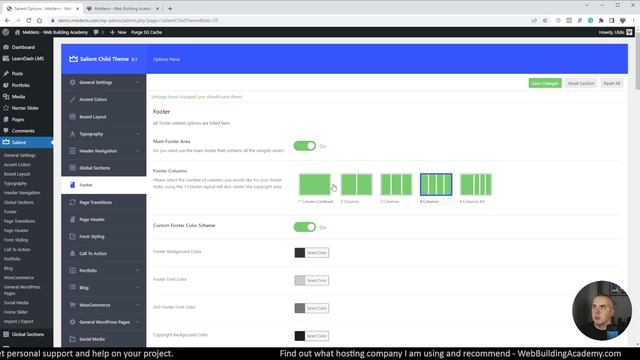Go back with the browser back arrow
Screen dimensions: 640x360
pyautogui.click(x=7, y=20)
